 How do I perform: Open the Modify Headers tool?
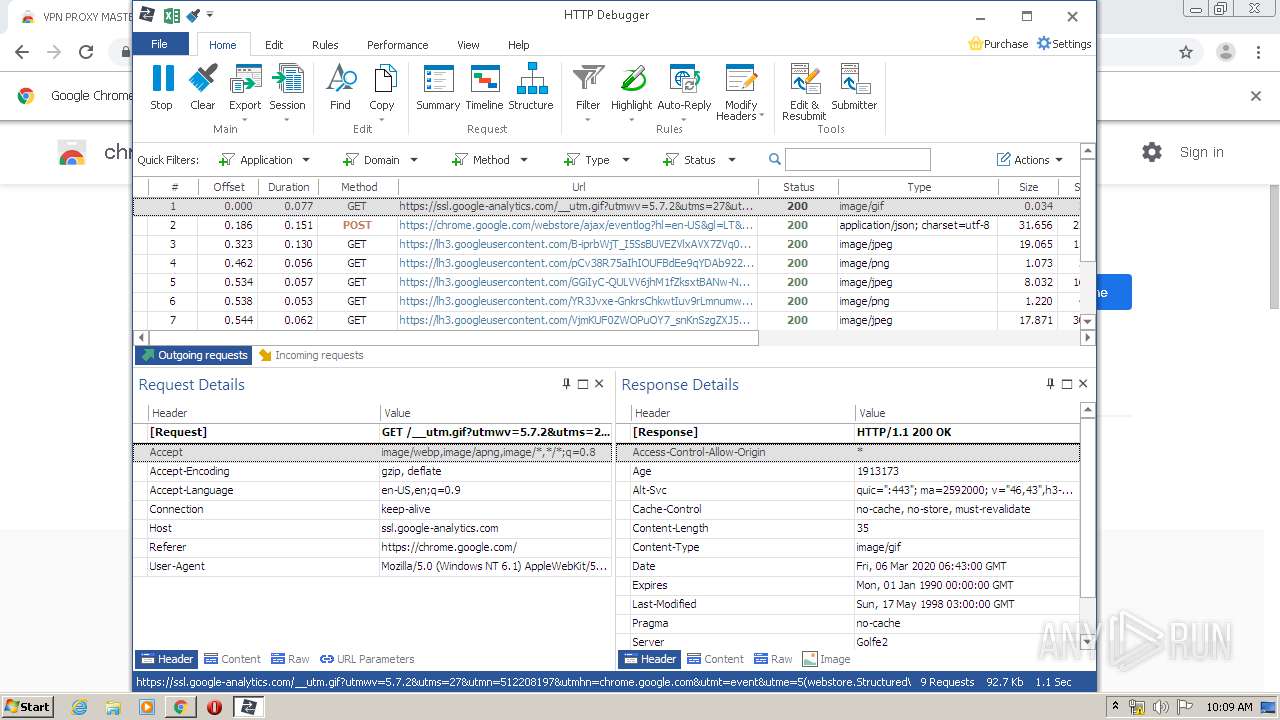pos(741,93)
